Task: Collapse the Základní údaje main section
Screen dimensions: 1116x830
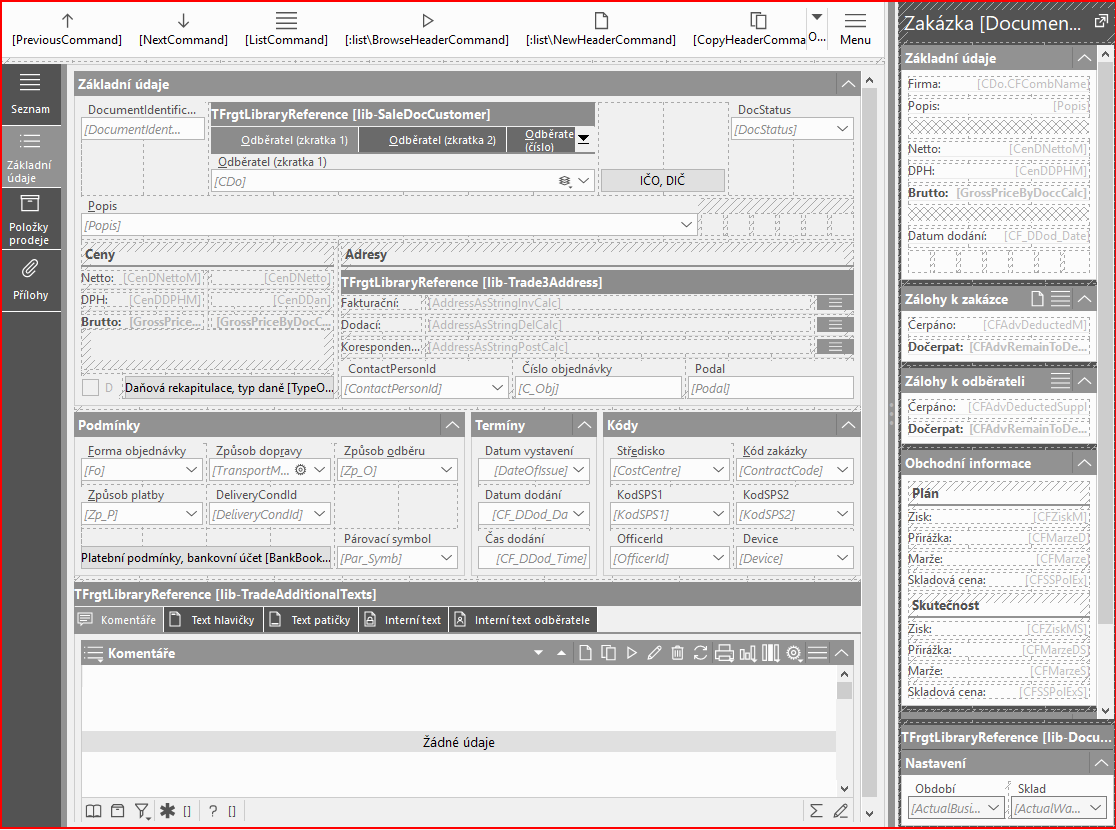Action: [847, 85]
